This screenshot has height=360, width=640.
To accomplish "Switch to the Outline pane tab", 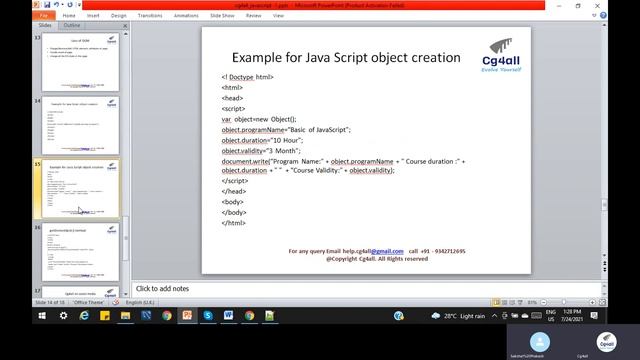I will [x=72, y=25].
